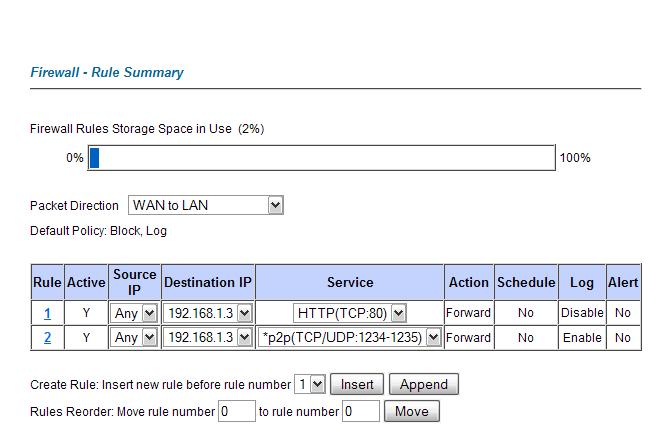Screen dimensions: 651x439
Task: Expand rule 1 Destination IP dropdown
Action: (x=208, y=313)
